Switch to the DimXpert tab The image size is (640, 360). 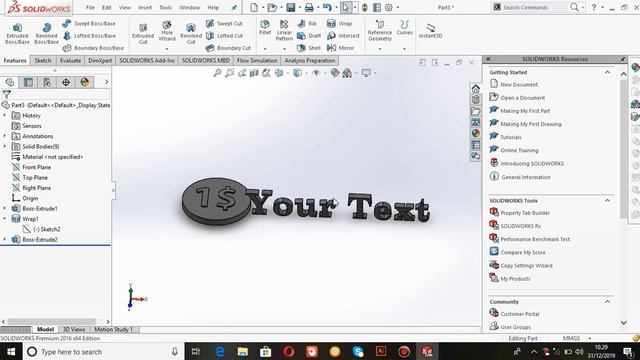click(100, 60)
